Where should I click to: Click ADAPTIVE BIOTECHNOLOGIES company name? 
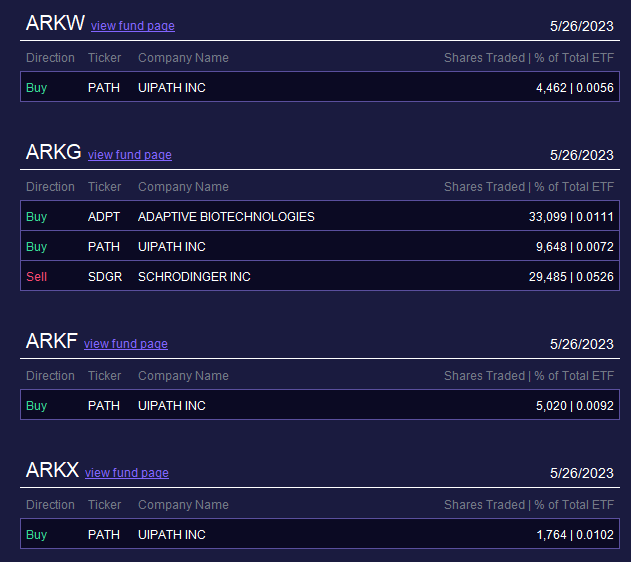point(226,217)
